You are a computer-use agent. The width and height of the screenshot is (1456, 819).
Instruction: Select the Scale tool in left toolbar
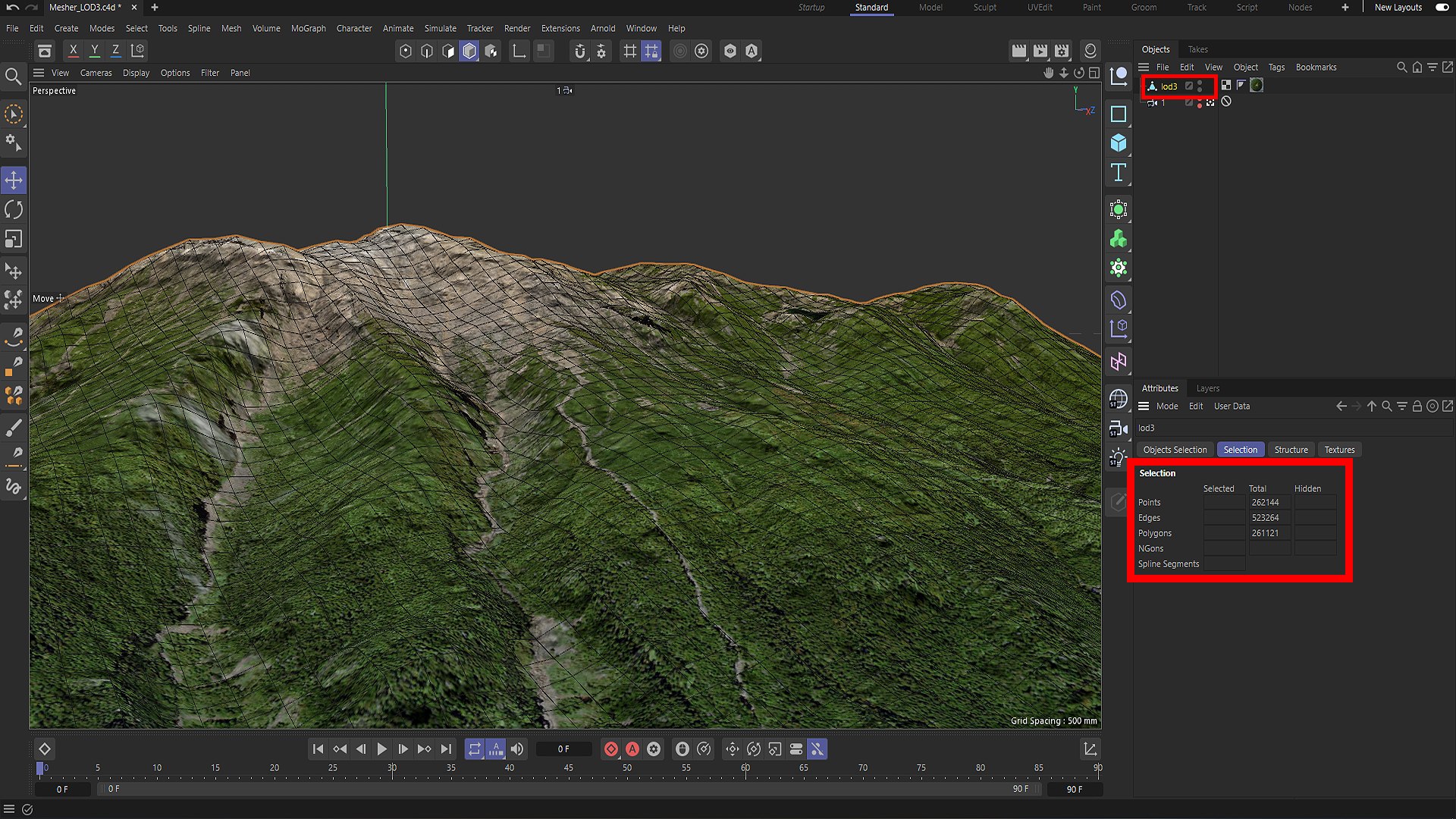[x=14, y=240]
